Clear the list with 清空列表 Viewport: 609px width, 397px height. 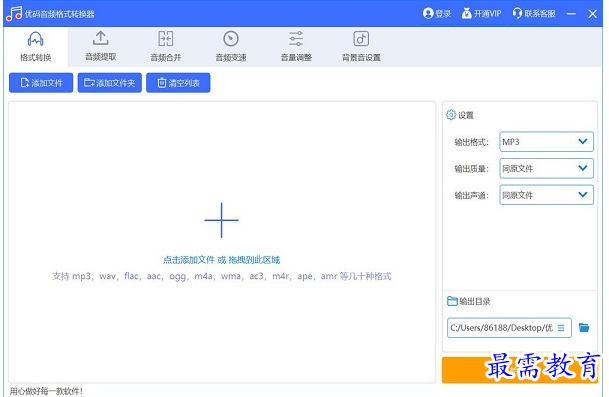click(x=178, y=83)
